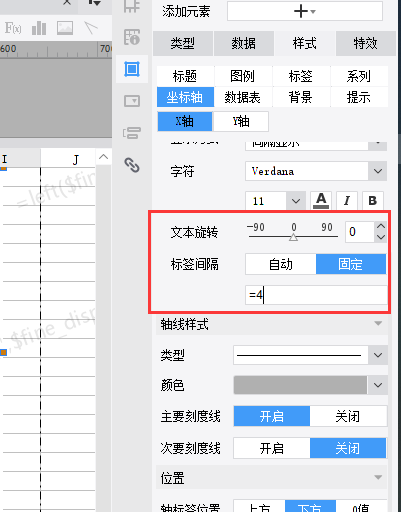Select the 坐标轴 style section
Viewport: 401px width, 512px height.
click(x=185, y=97)
